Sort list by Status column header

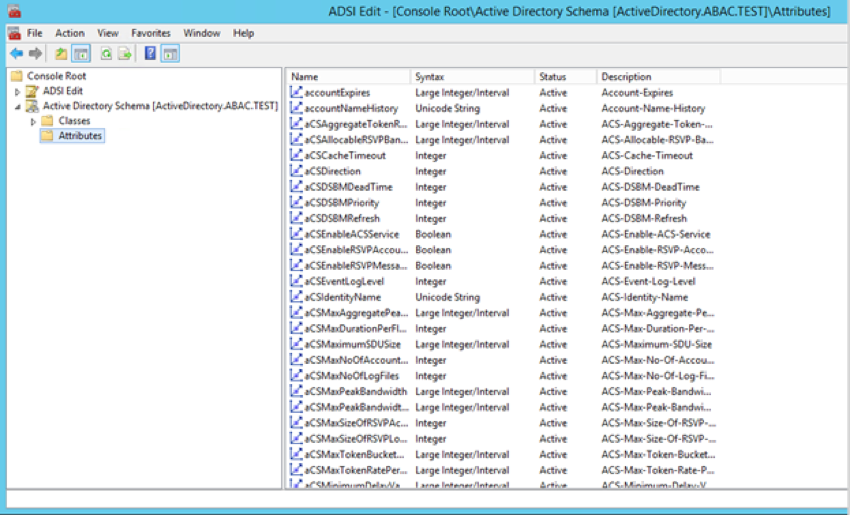coord(565,76)
